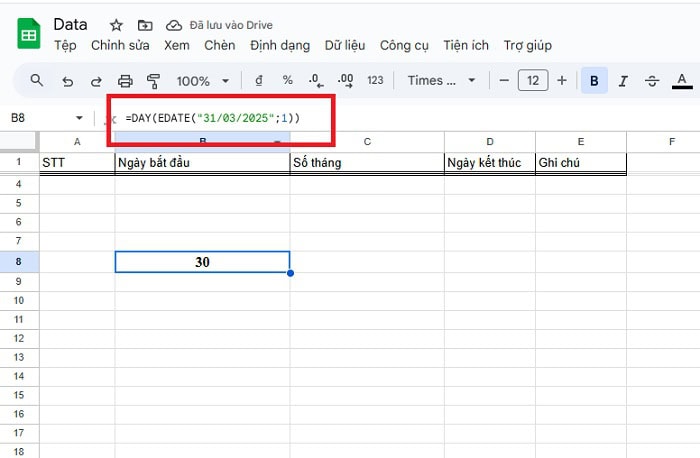Click the undo arrow icon
This screenshot has height=458, width=700.
coord(67,81)
